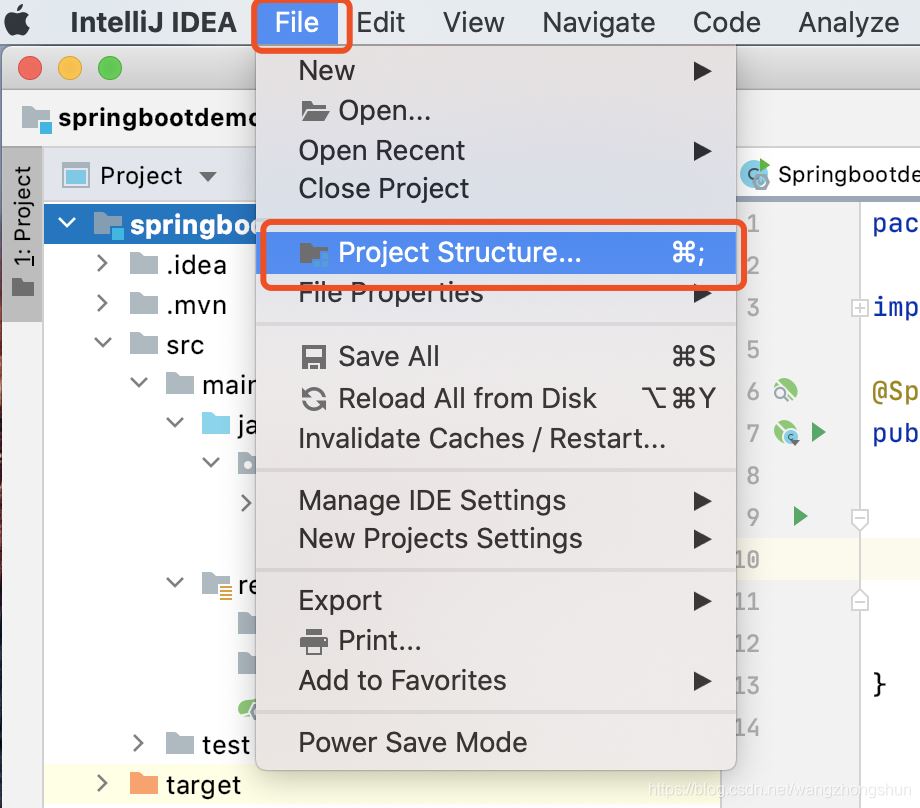The height and width of the screenshot is (808, 920).
Task: Click the Spring Boot icon on the editor tab
Action: (756, 174)
